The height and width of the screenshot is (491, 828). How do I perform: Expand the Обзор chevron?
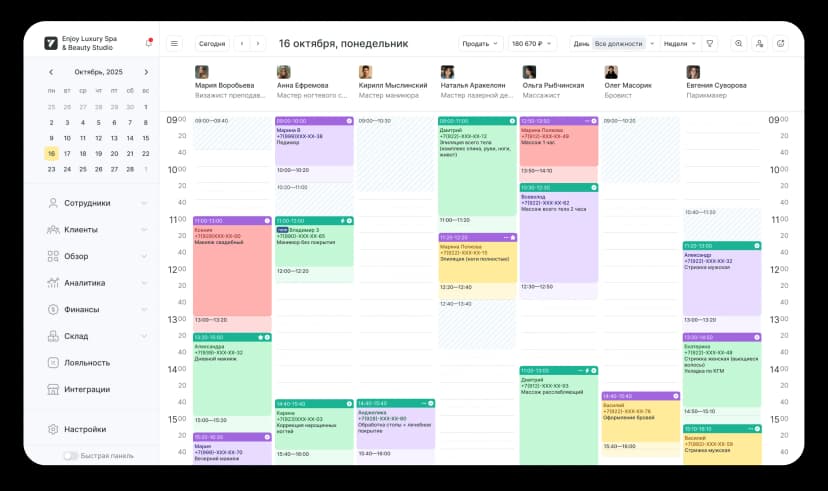(x=144, y=256)
